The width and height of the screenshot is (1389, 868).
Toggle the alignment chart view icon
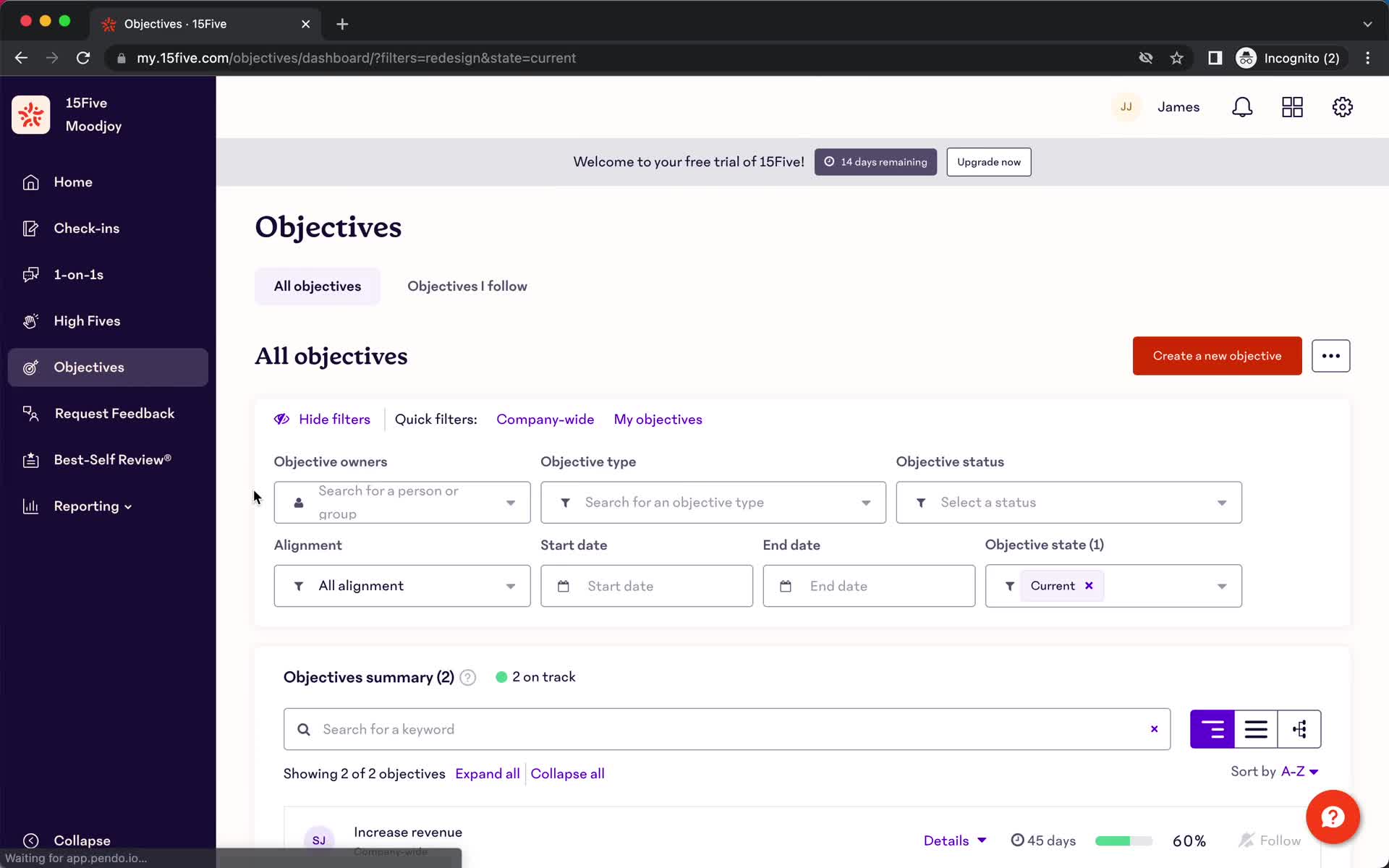point(1299,729)
